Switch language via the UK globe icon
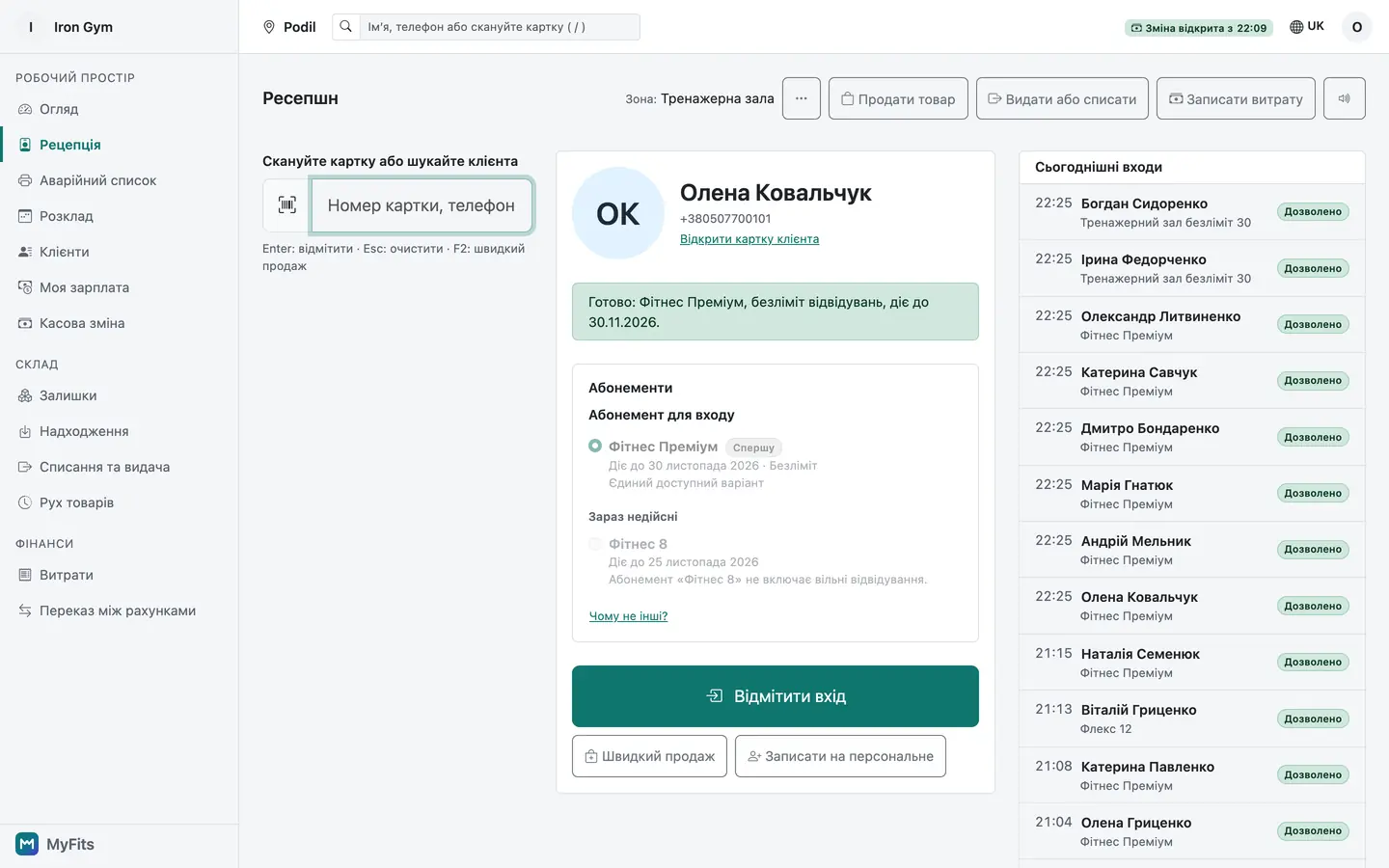 tap(1307, 27)
